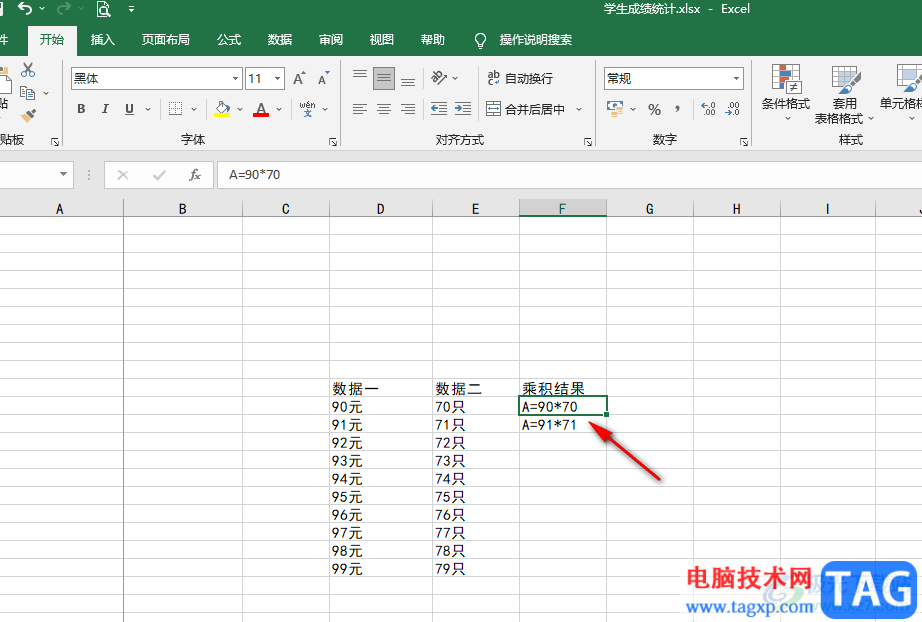Screen dimensions: 922x622
Task: Open 条件格式 conditional formatting
Action: [786, 92]
